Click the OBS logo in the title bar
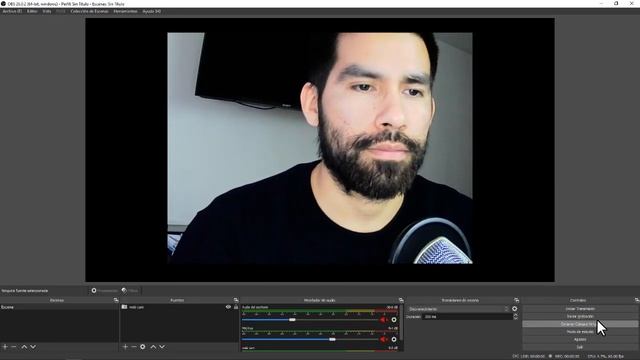The height and width of the screenshot is (360, 640). [4, 4]
